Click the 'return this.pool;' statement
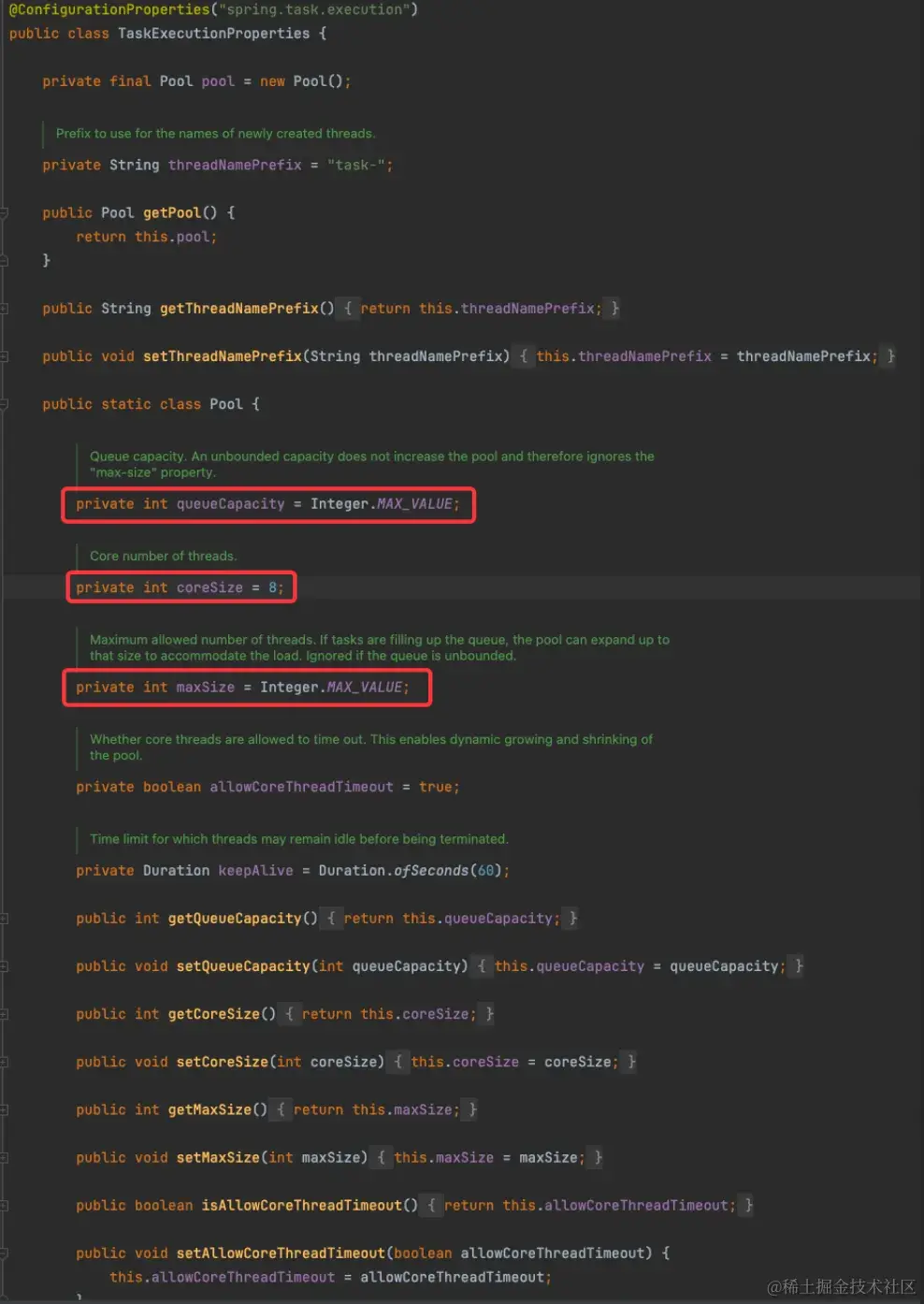Image resolution: width=924 pixels, height=1304 pixels. tap(147, 238)
